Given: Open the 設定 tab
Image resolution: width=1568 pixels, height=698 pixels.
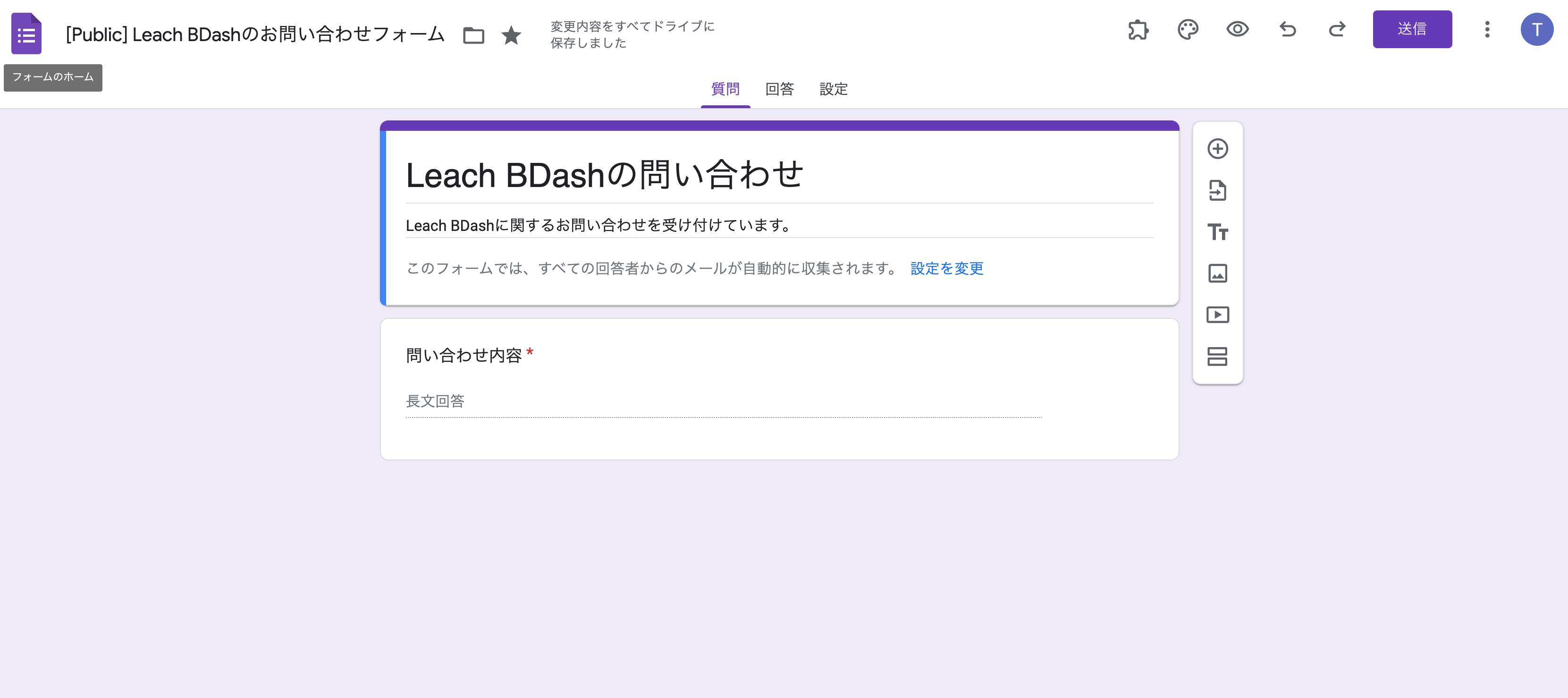Looking at the screenshot, I should [x=833, y=90].
